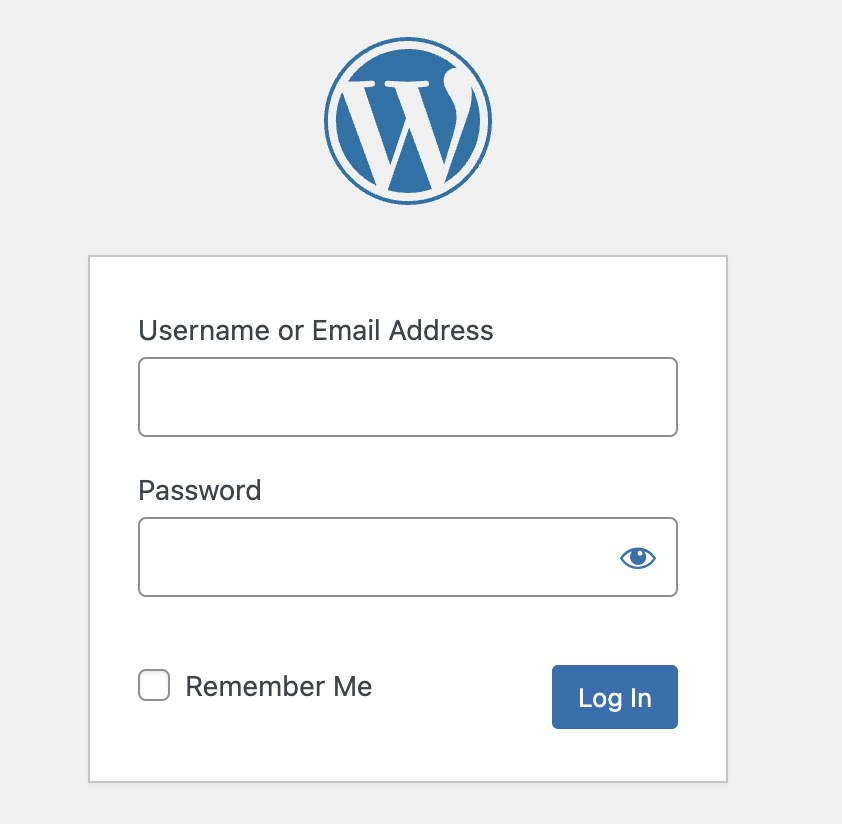Open WordPress.org via the circular W logo
The image size is (842, 824).
click(x=408, y=122)
